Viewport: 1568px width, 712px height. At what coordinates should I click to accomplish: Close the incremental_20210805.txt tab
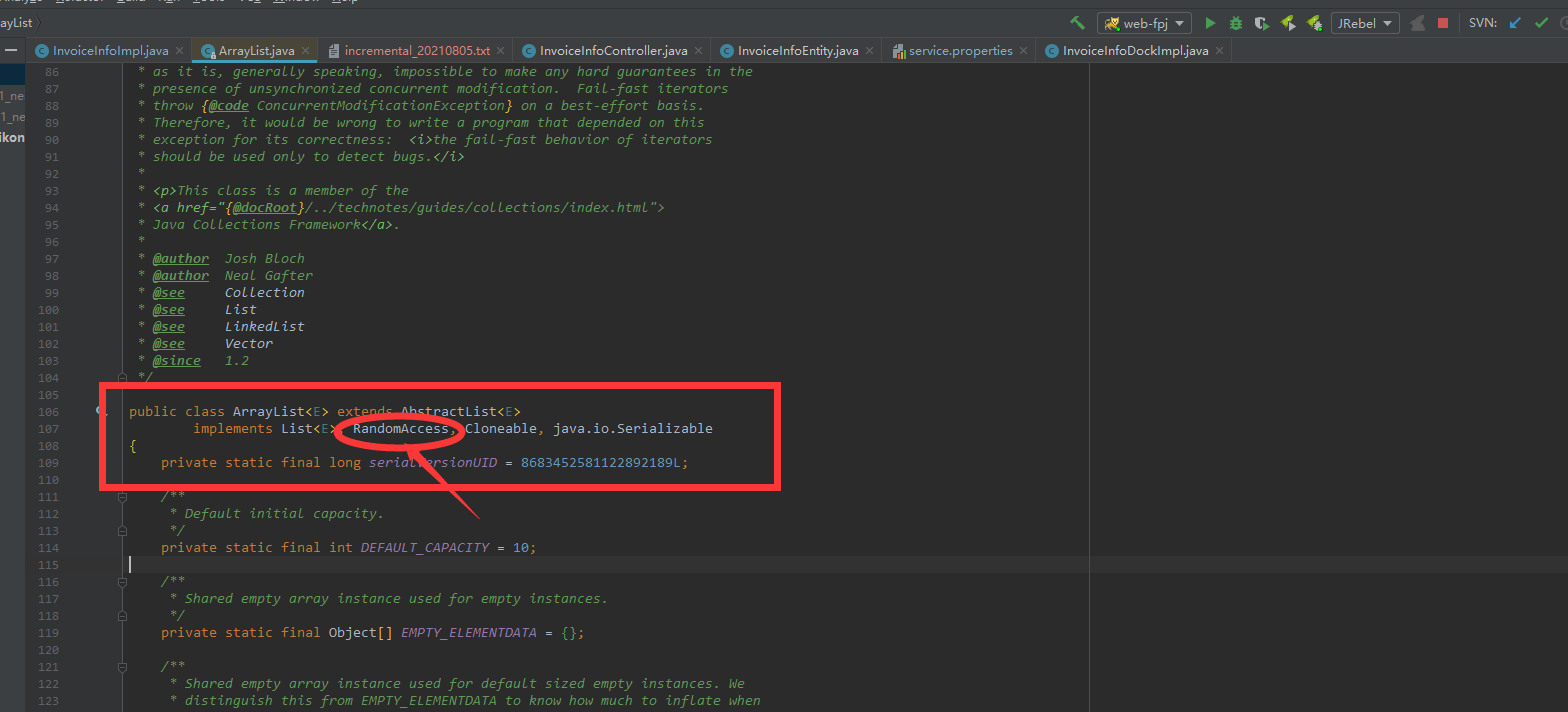[502, 50]
